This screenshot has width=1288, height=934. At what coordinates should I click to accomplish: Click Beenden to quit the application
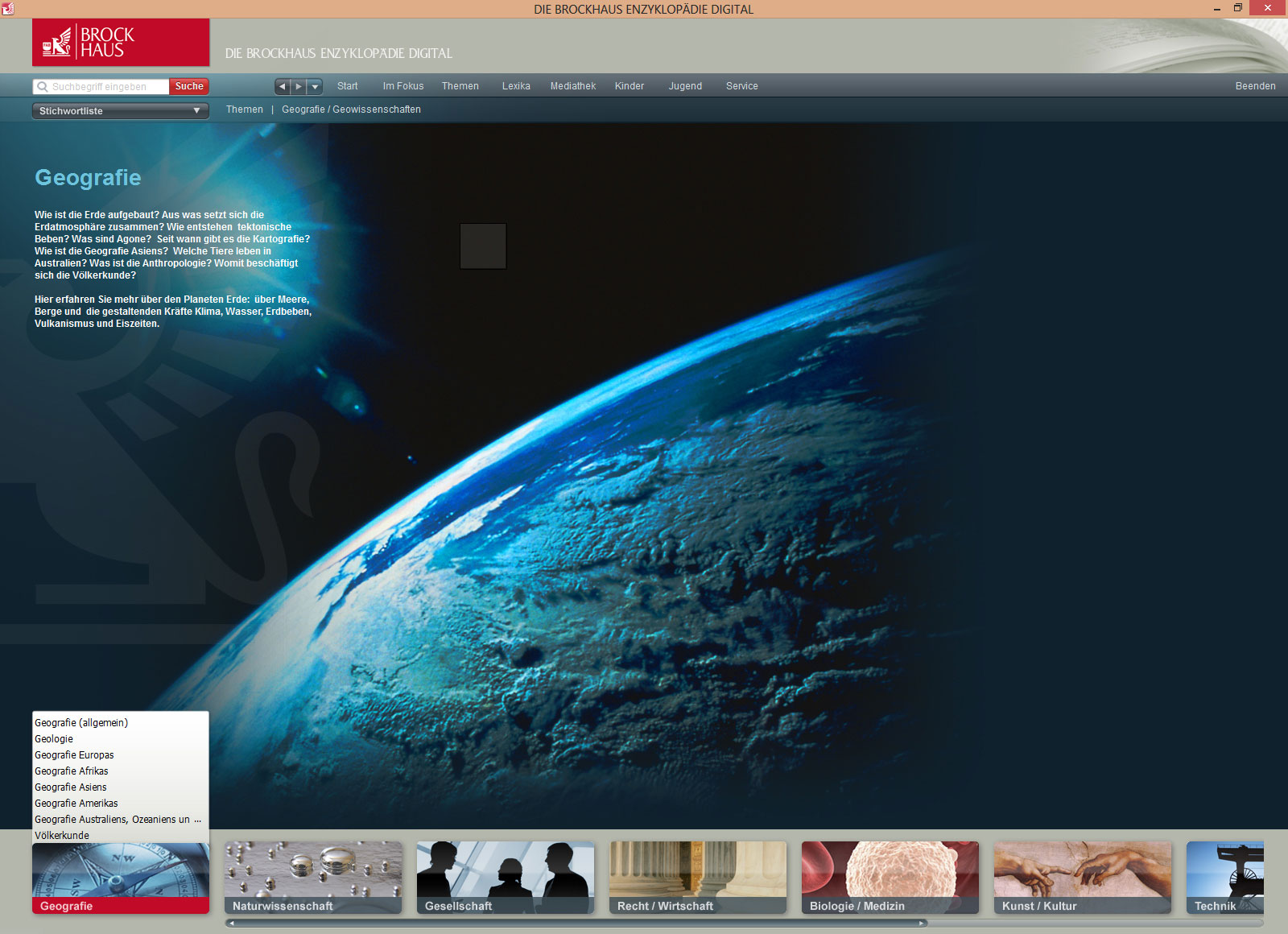pyautogui.click(x=1255, y=86)
